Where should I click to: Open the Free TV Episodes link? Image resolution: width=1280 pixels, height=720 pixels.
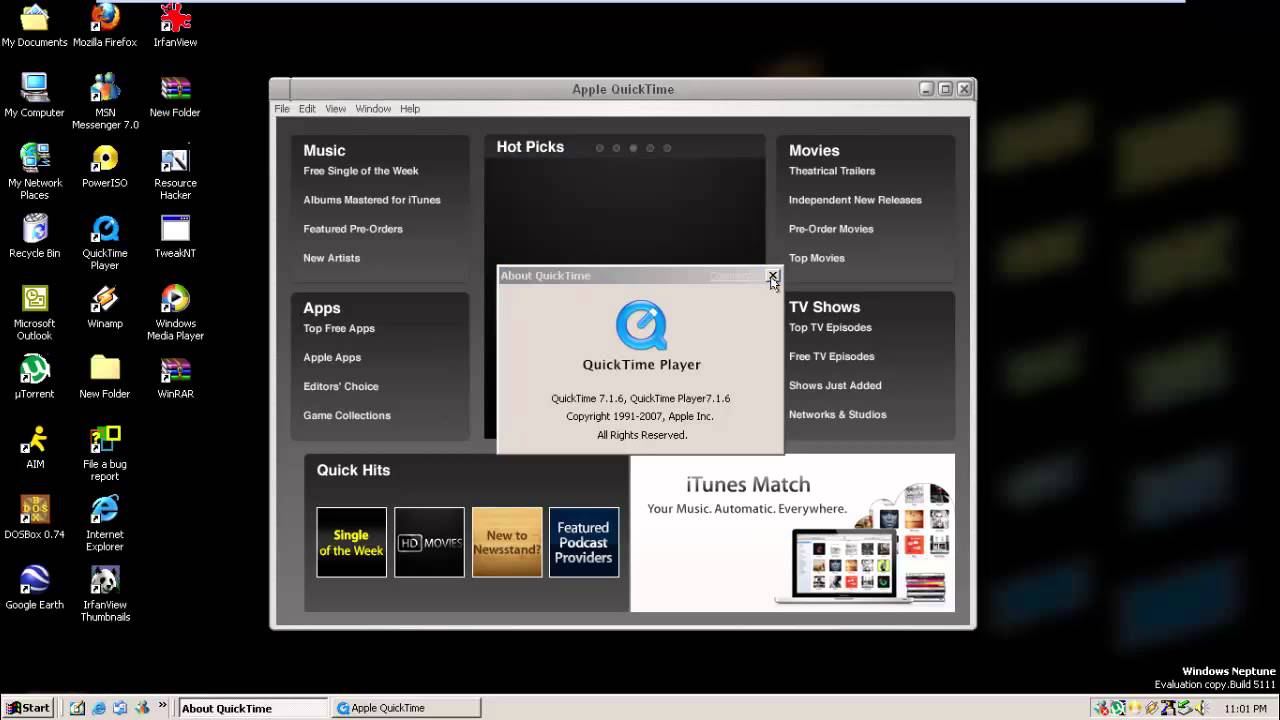[831, 356]
